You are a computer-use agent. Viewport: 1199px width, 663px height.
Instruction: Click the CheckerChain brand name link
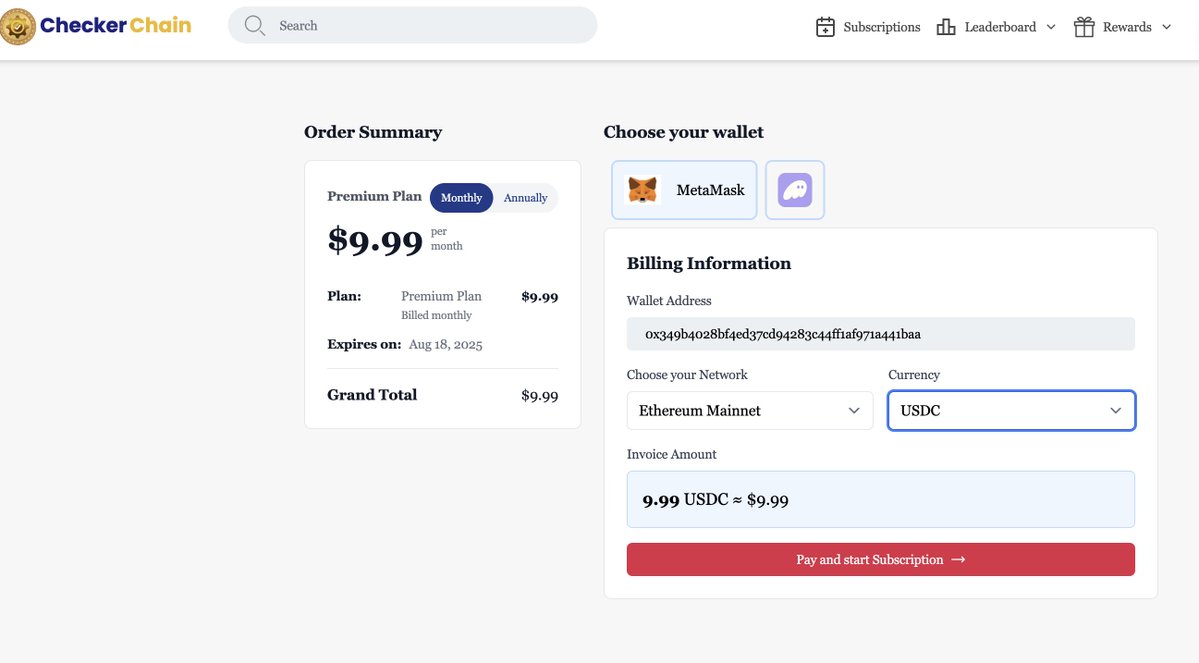pos(115,25)
